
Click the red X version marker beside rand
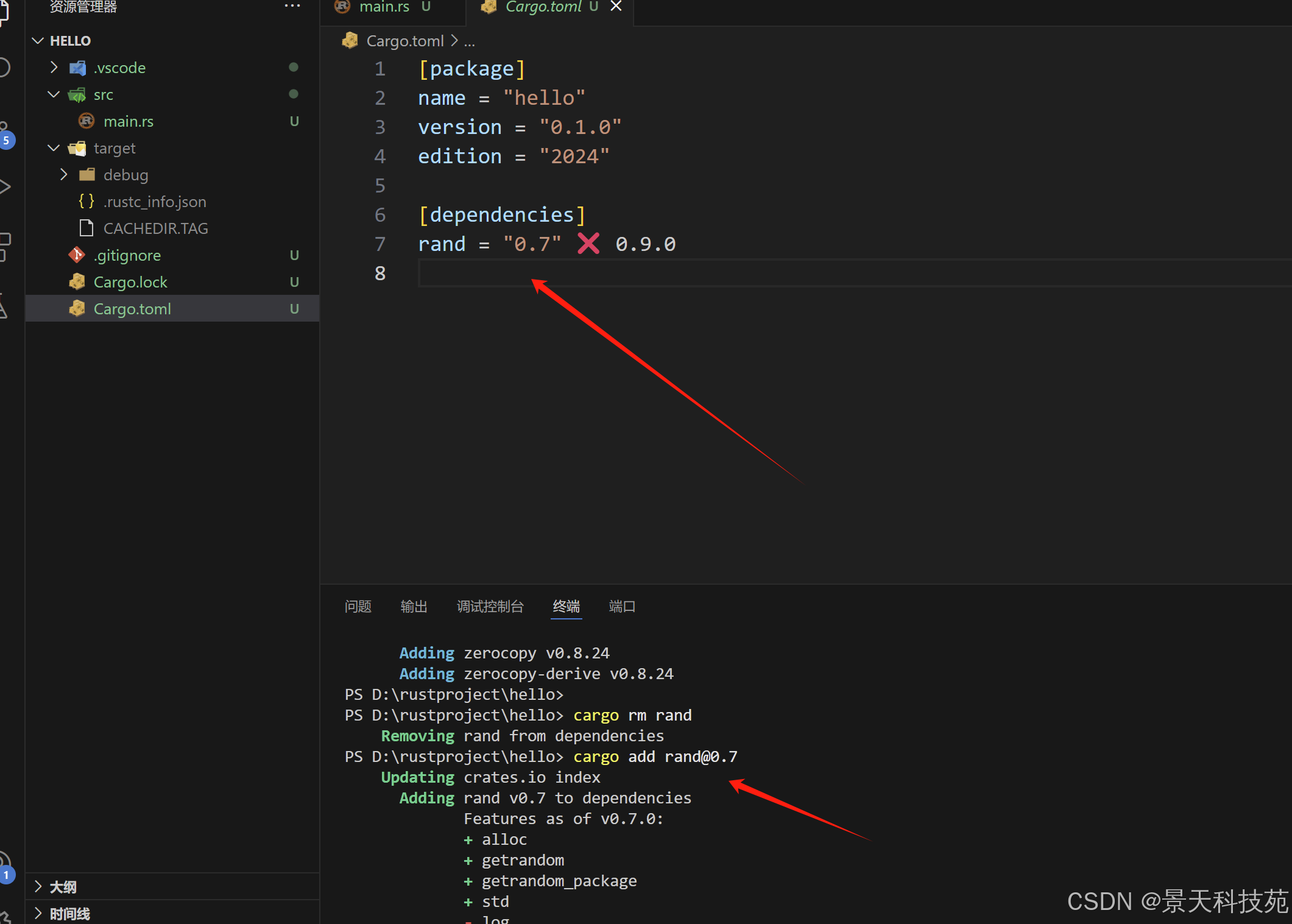point(588,244)
